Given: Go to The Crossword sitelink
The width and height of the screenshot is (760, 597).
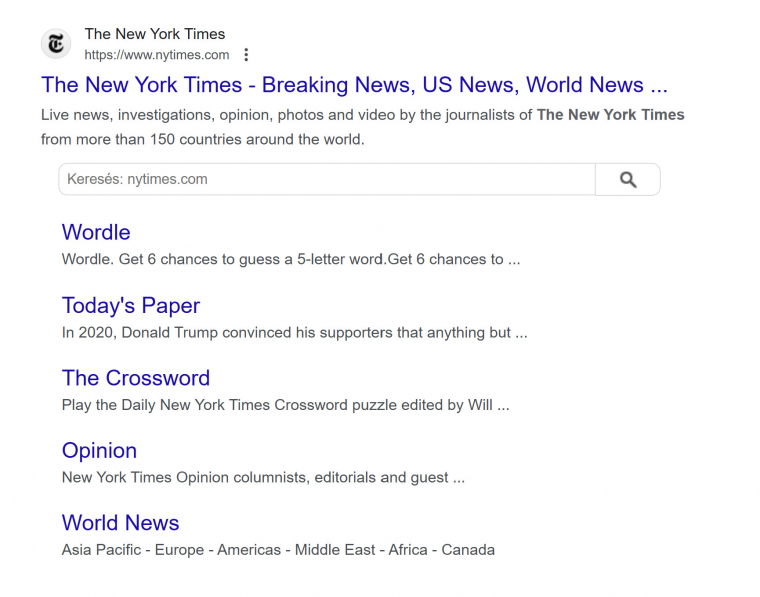Looking at the screenshot, I should pos(136,378).
